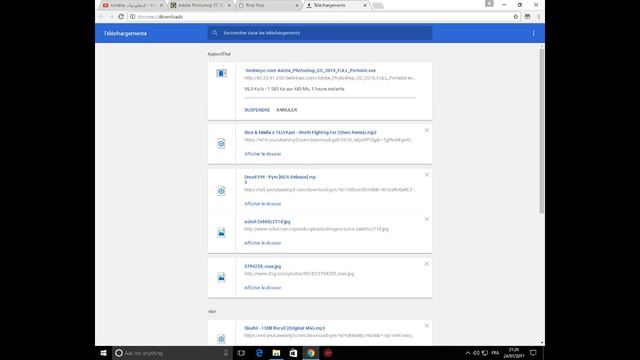Open downloads page more-actions menu
Screen dimensions: 640x360
coord(533,33)
